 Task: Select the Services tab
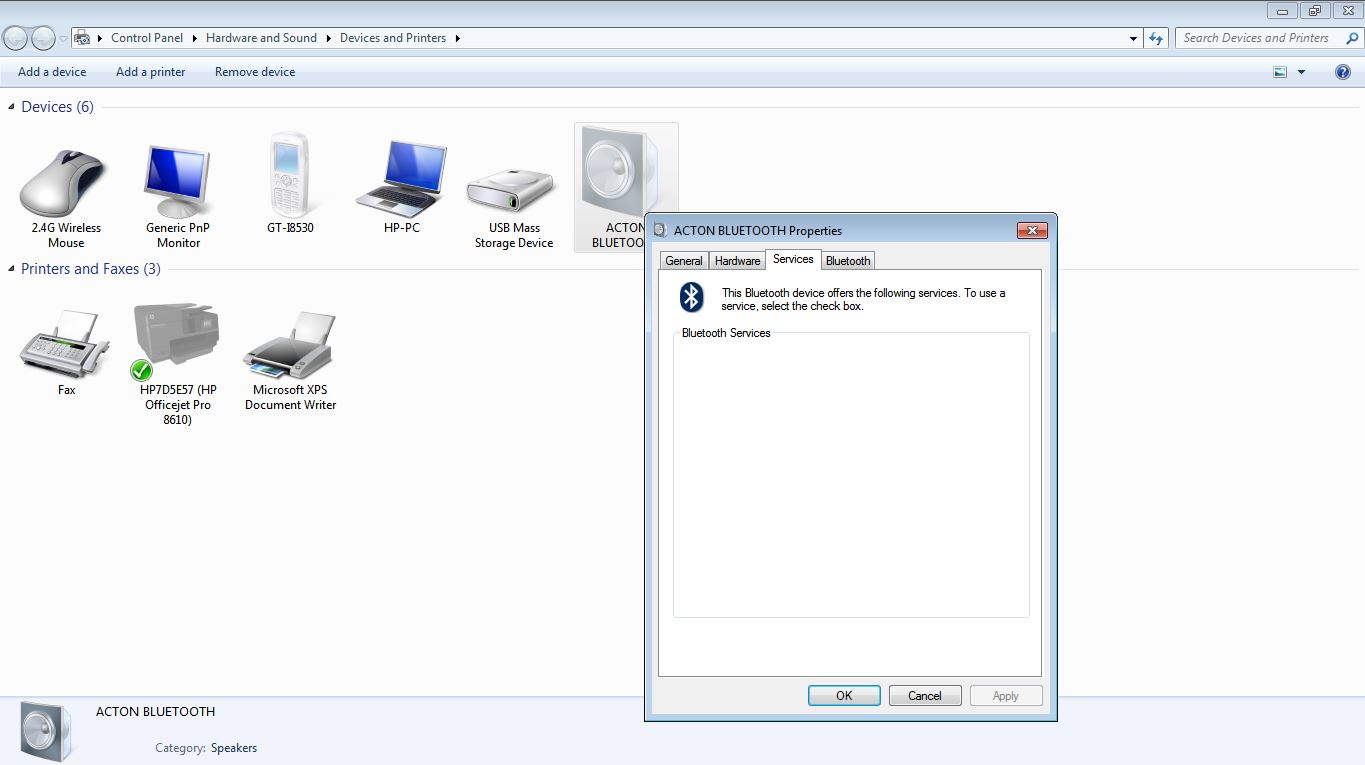(x=793, y=259)
